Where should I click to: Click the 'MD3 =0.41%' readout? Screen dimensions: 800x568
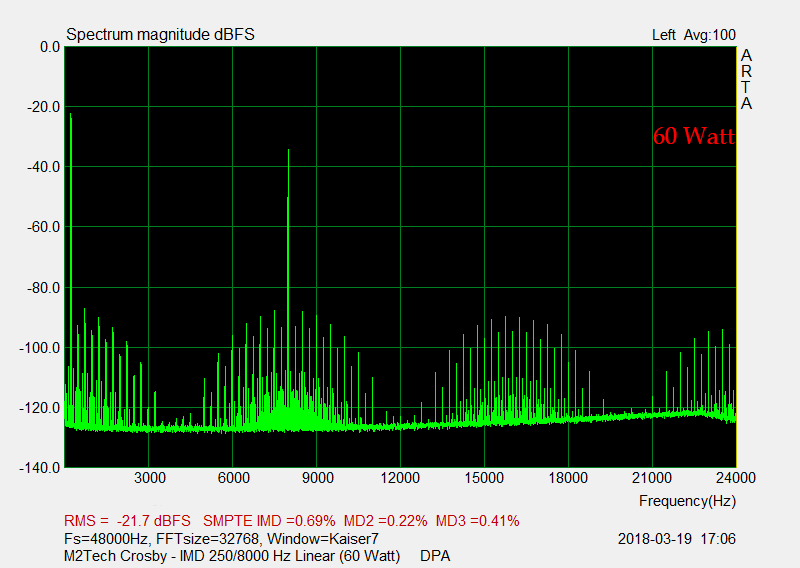coord(478,521)
